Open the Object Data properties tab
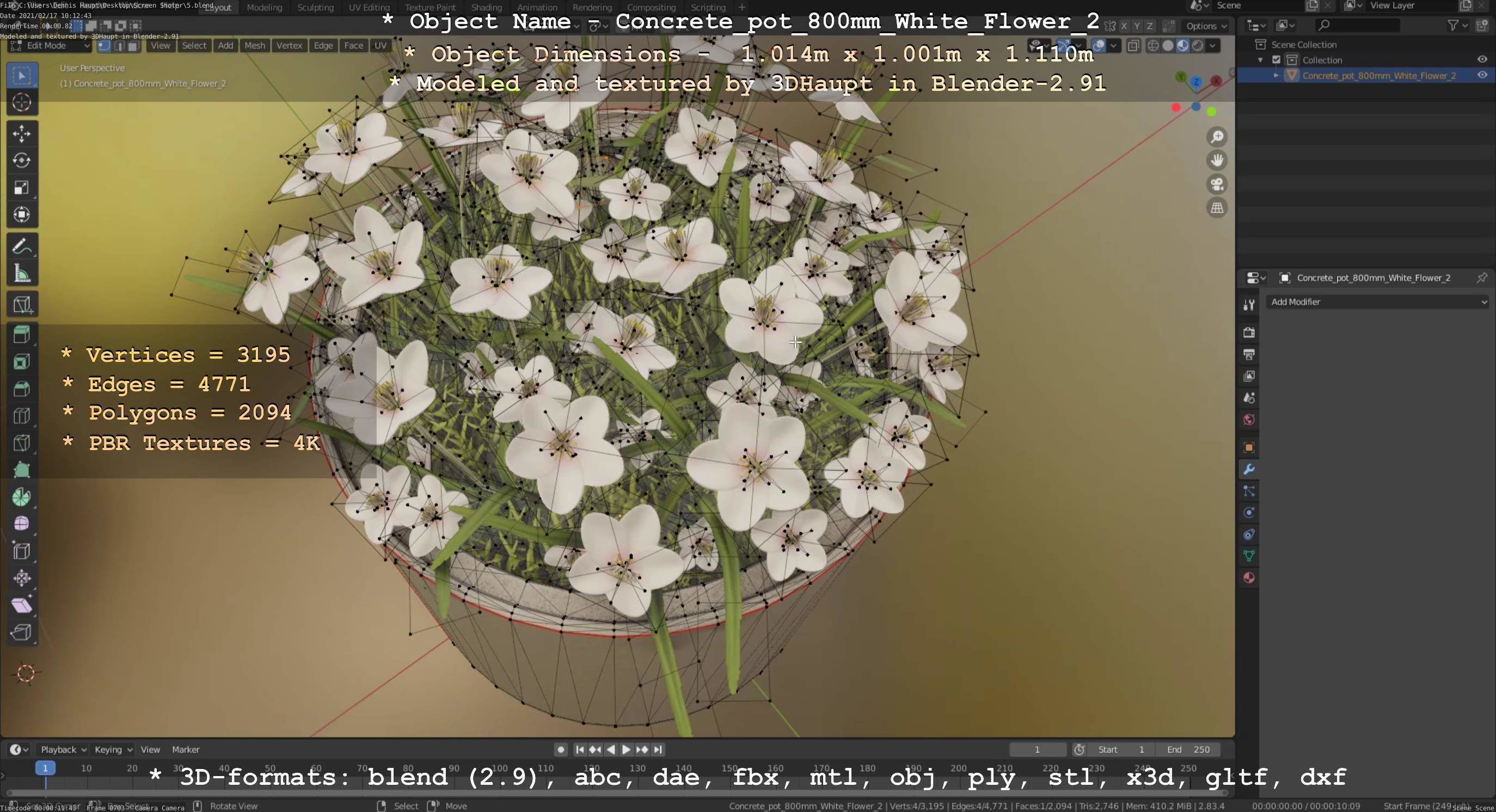This screenshot has height=812, width=1496. click(x=1249, y=556)
